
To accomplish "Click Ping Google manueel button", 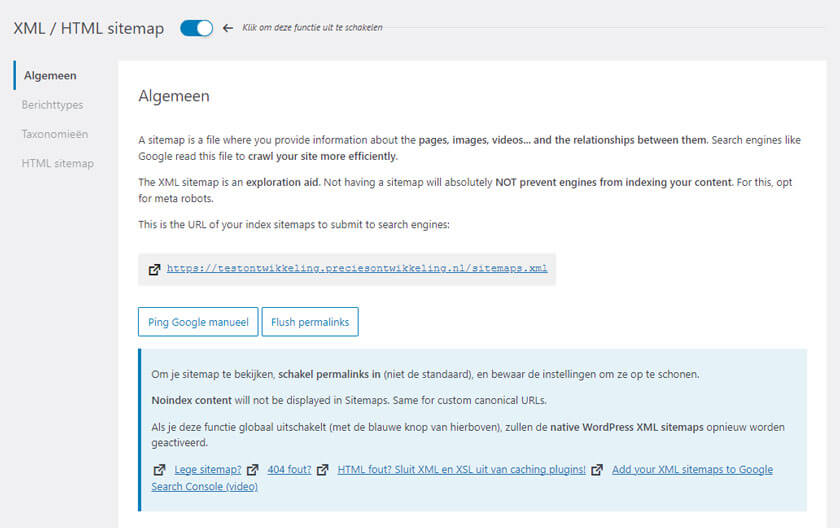I will pos(198,322).
